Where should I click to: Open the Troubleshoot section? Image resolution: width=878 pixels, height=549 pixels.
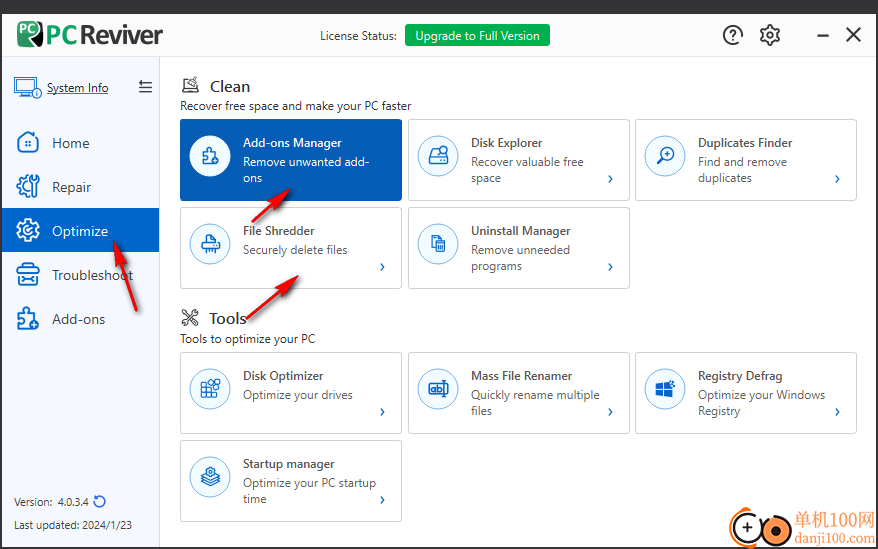tap(80, 274)
